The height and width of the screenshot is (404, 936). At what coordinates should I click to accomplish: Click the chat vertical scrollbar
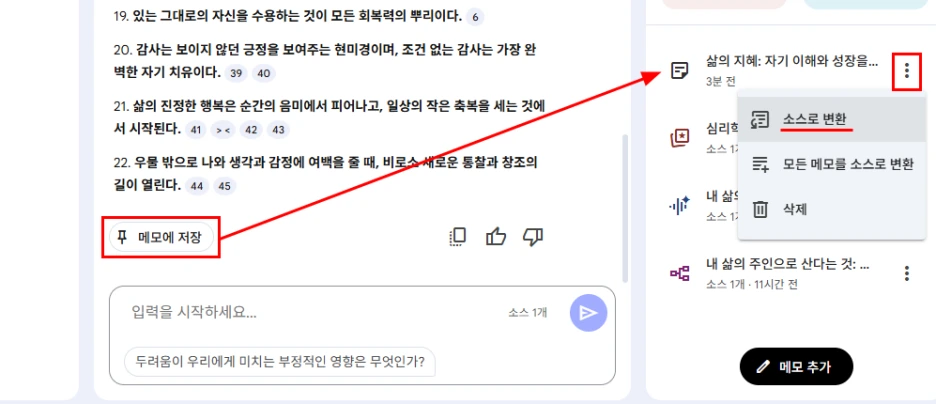coord(624,207)
